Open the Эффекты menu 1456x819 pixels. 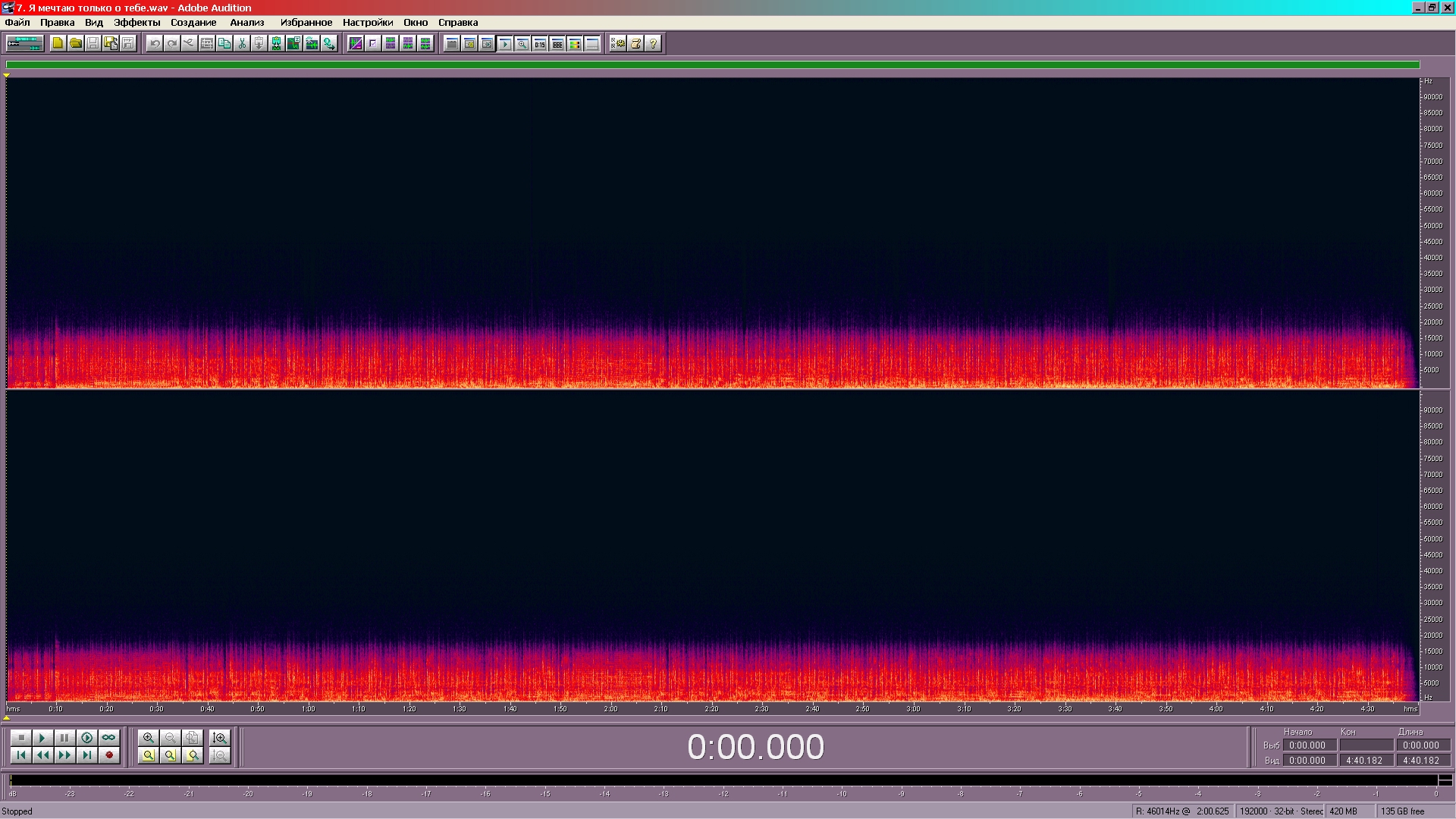pos(136,23)
